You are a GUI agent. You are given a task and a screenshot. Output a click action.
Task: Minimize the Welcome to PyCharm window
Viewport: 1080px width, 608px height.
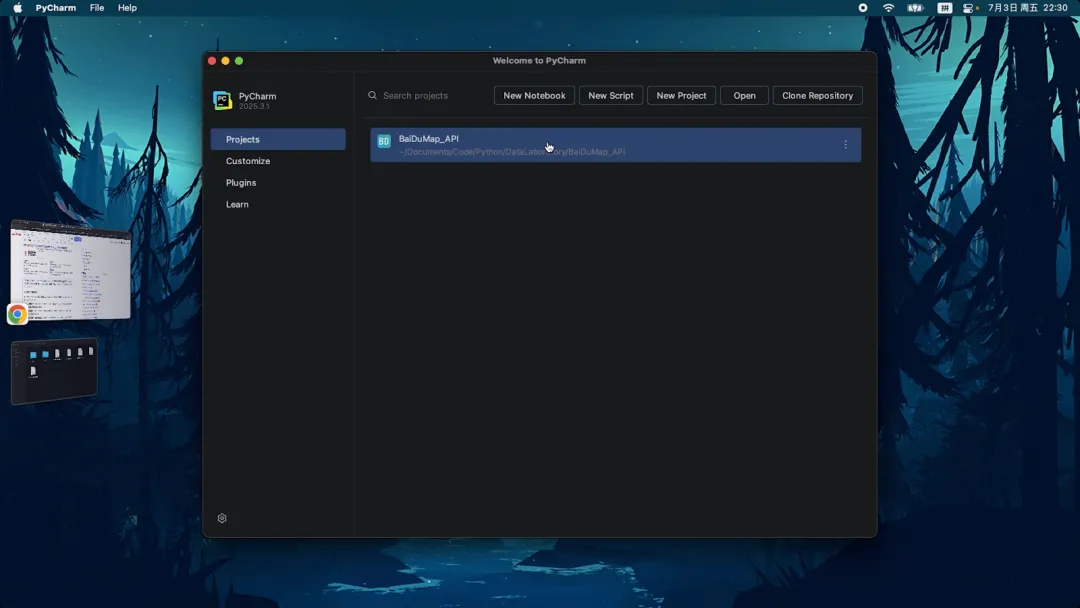[x=225, y=61]
